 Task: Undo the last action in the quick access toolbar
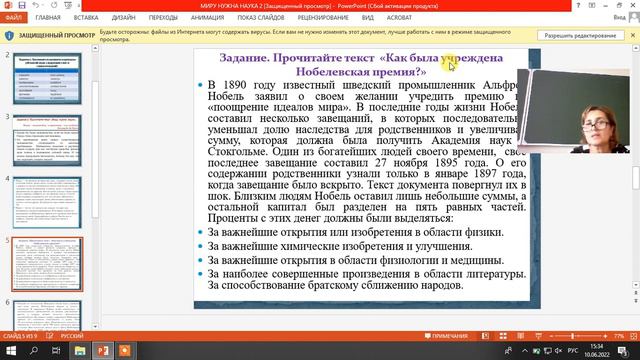[x=35, y=6]
